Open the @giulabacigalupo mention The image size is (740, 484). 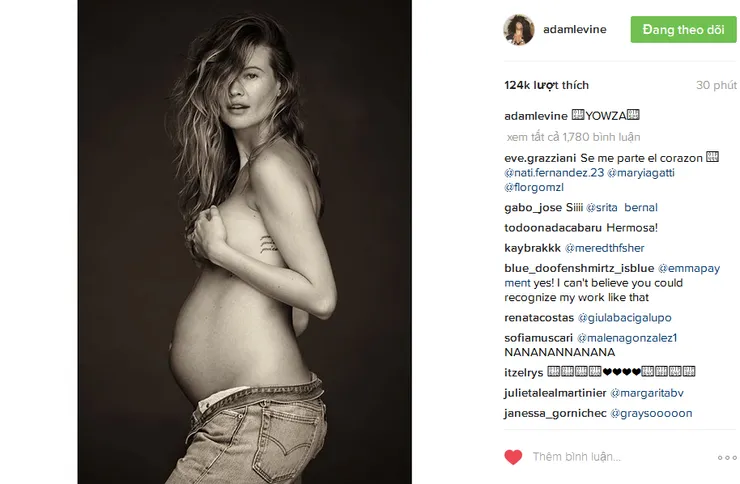click(x=625, y=318)
